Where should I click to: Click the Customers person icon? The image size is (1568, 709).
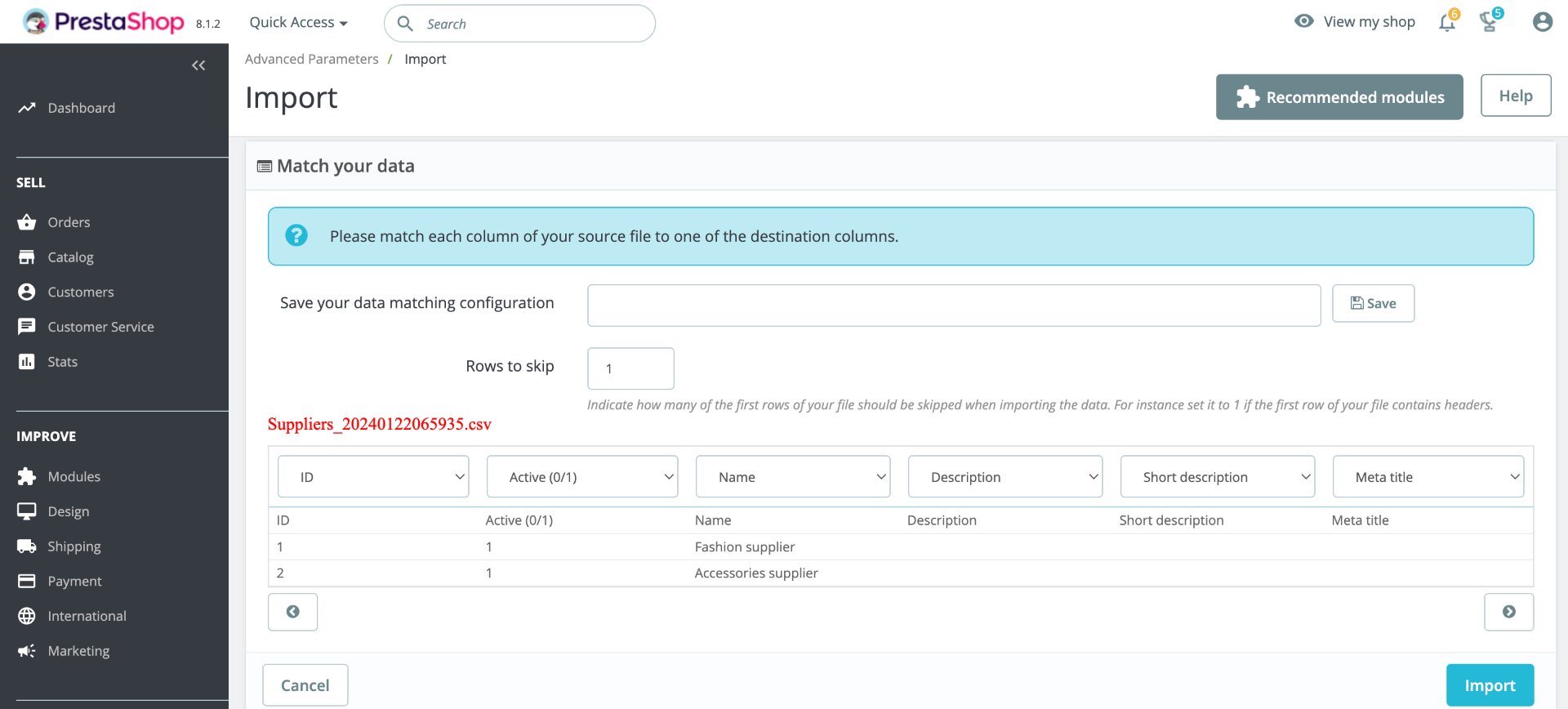click(27, 292)
